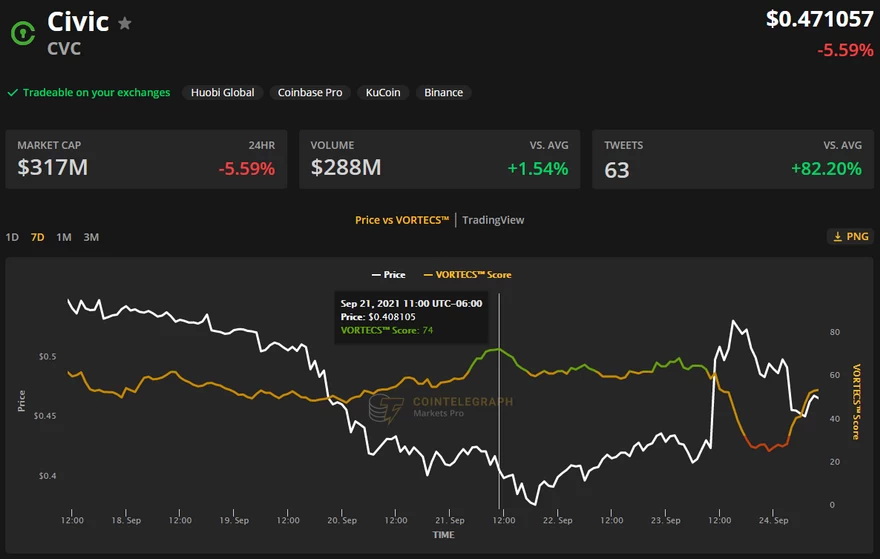Click the +1.54% volume versus average value
The image size is (880, 559).
click(x=538, y=168)
